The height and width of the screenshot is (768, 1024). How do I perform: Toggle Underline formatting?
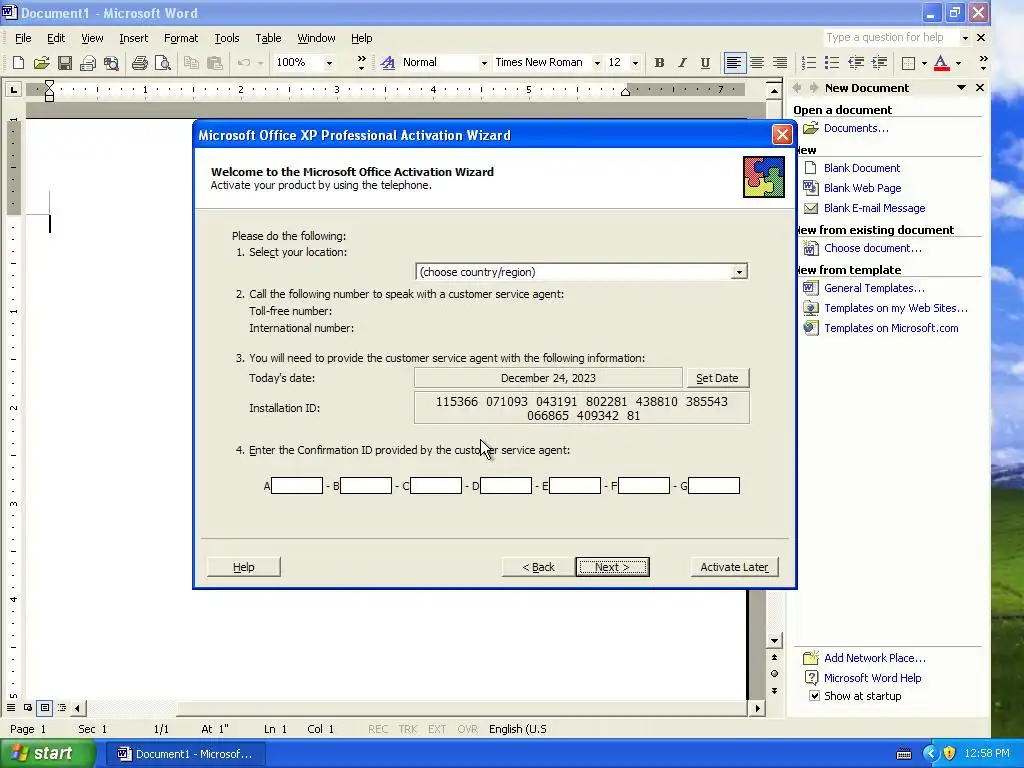pyautogui.click(x=705, y=63)
